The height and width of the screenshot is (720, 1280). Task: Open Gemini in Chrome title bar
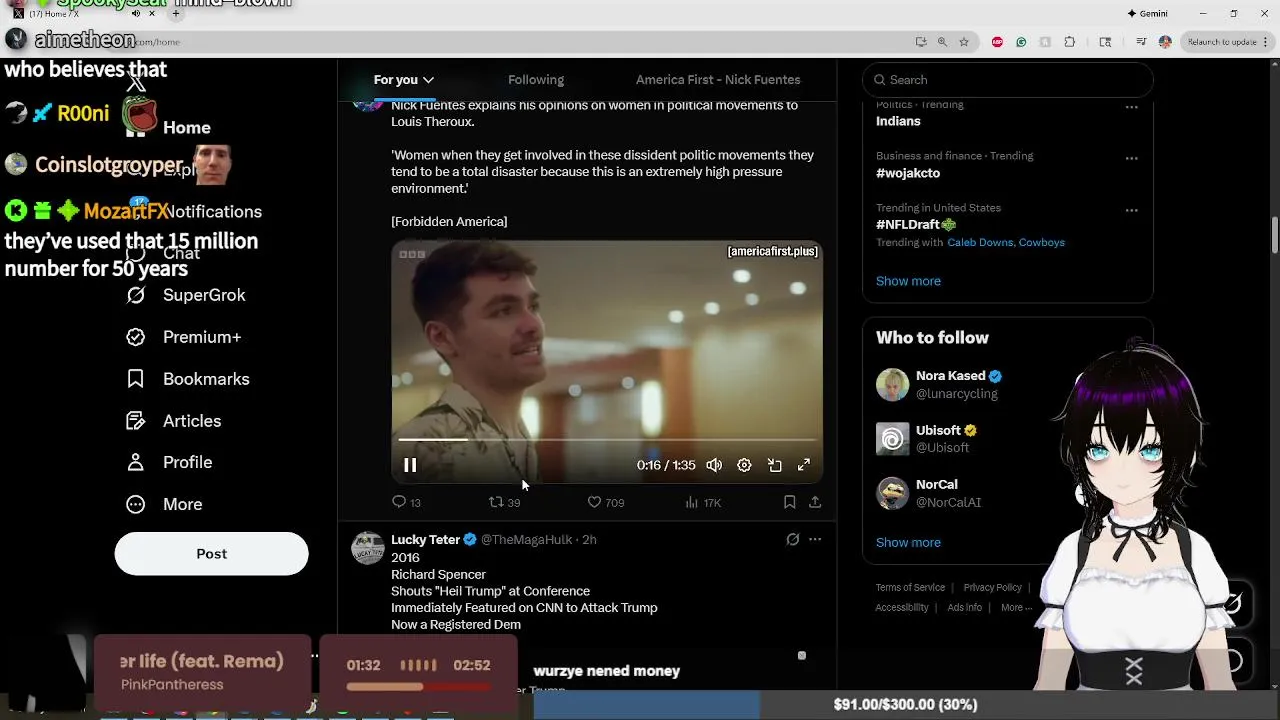[1147, 14]
